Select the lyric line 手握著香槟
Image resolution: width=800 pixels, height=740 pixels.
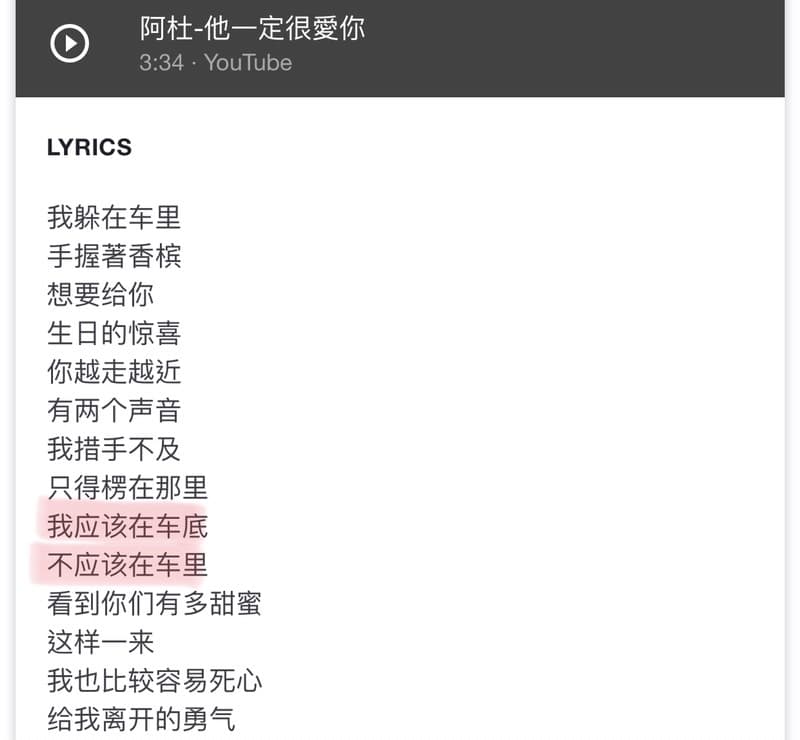pyautogui.click(x=114, y=256)
